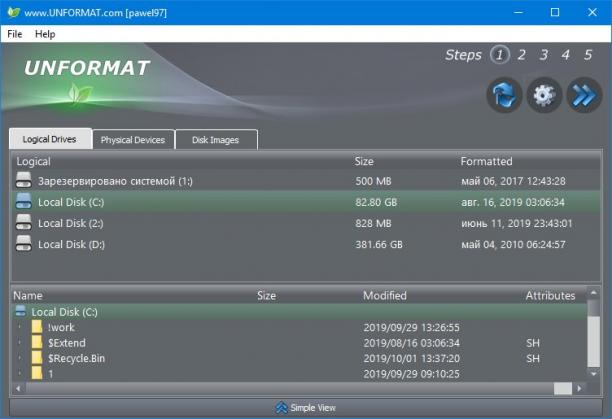This screenshot has height=419, width=612.
Task: Click the 82.80 GB size value
Action: point(376,202)
